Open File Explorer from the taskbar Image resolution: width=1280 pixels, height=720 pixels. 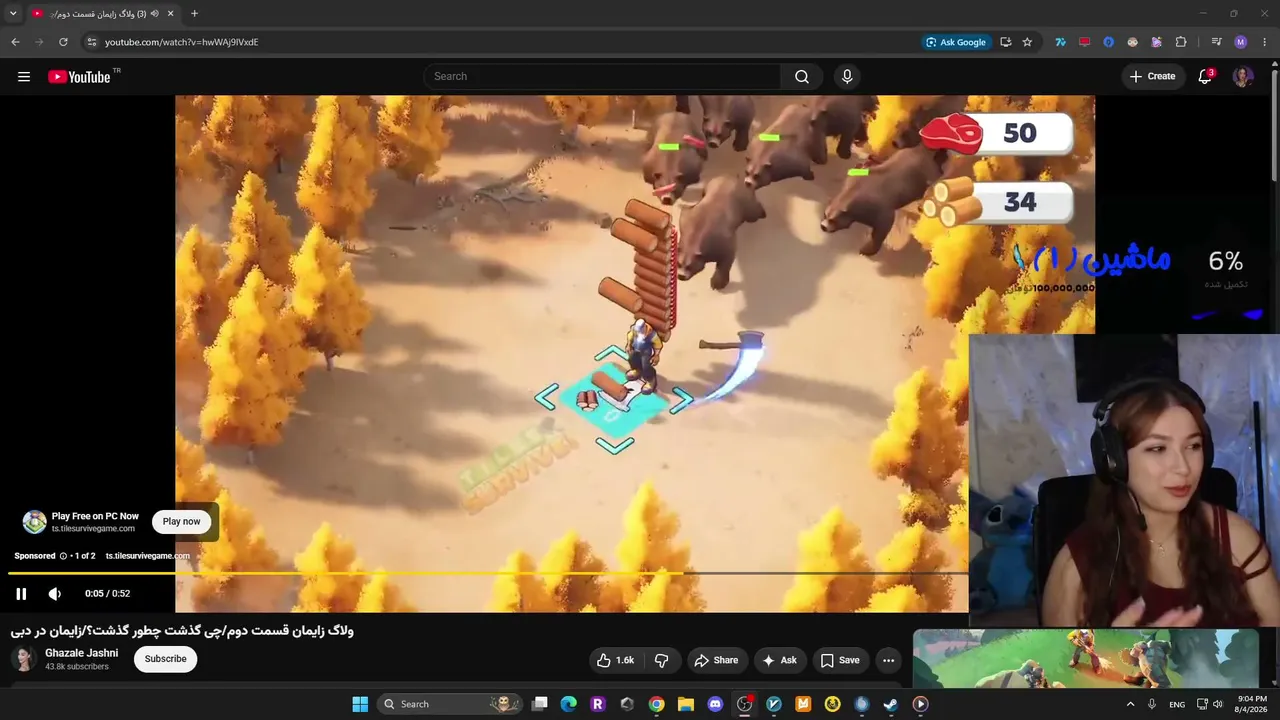click(x=686, y=704)
